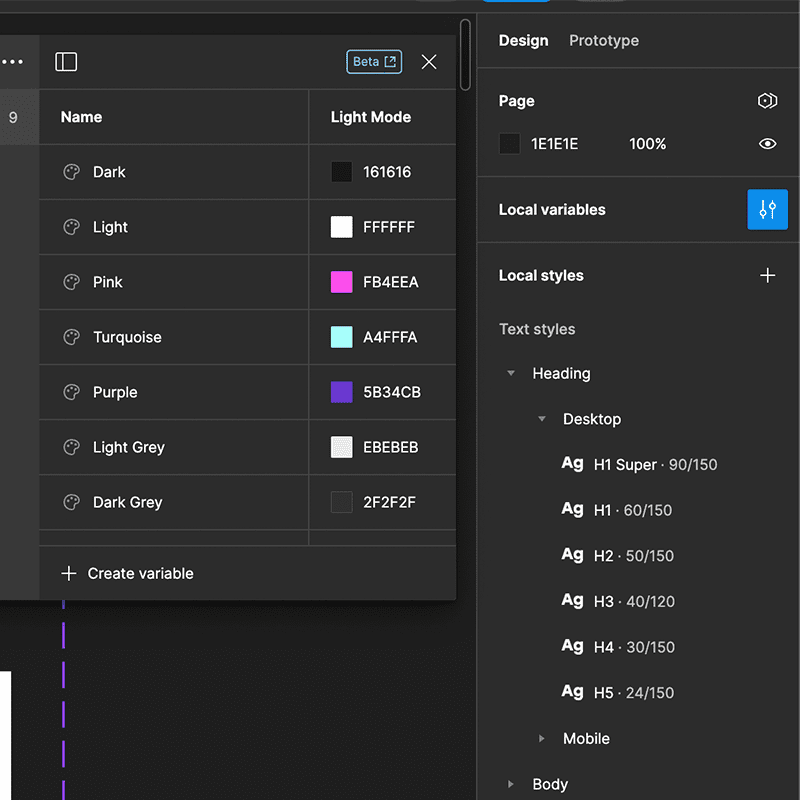The width and height of the screenshot is (800, 800).
Task: Open the more options menu in variables panel
Action: 14,62
